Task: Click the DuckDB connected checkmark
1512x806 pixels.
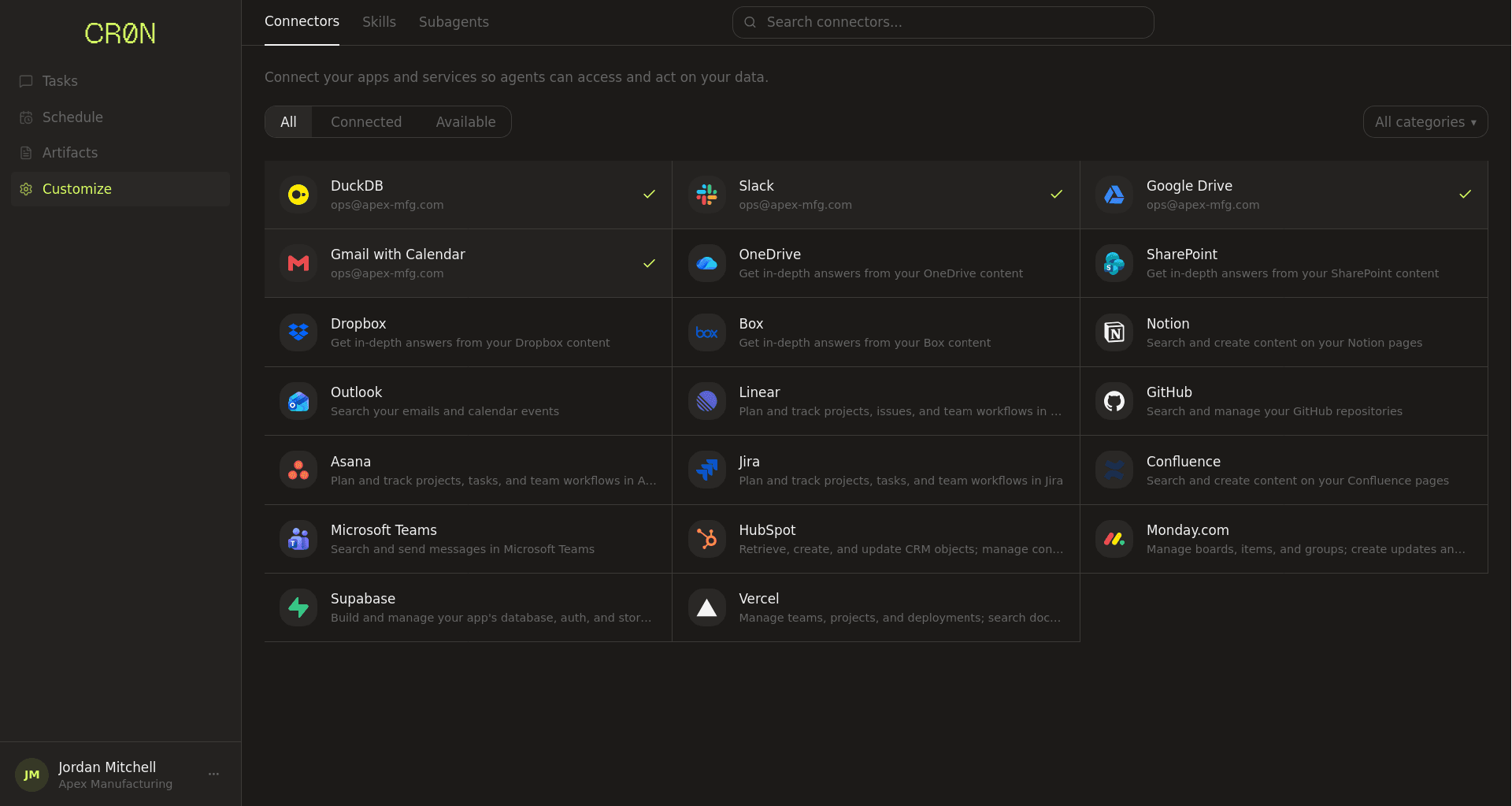Action: coord(649,195)
